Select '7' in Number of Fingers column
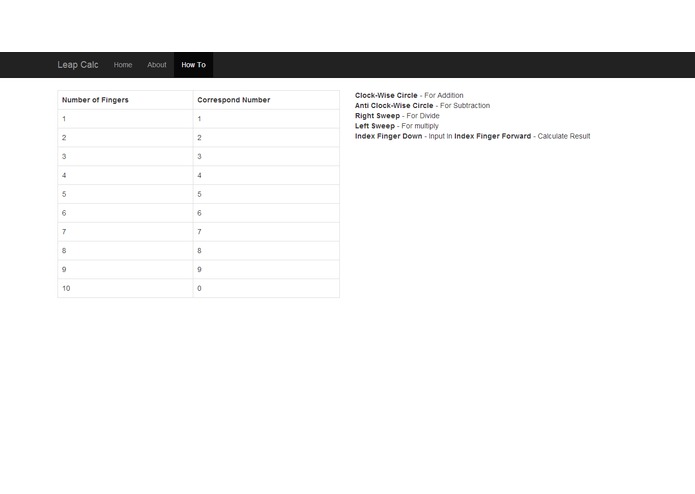 pyautogui.click(x=125, y=232)
